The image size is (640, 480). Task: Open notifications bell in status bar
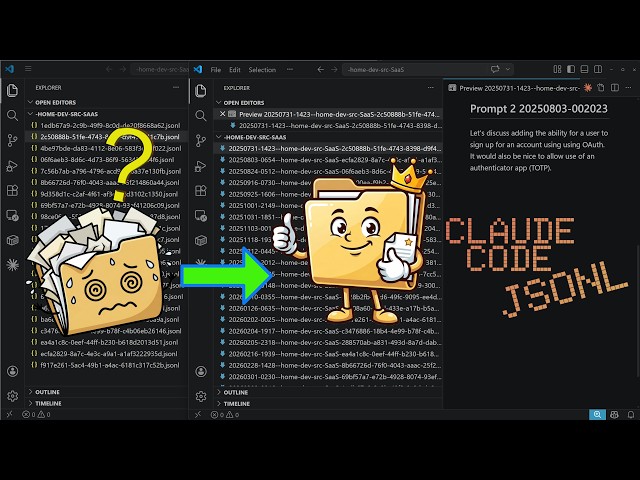coord(631,414)
